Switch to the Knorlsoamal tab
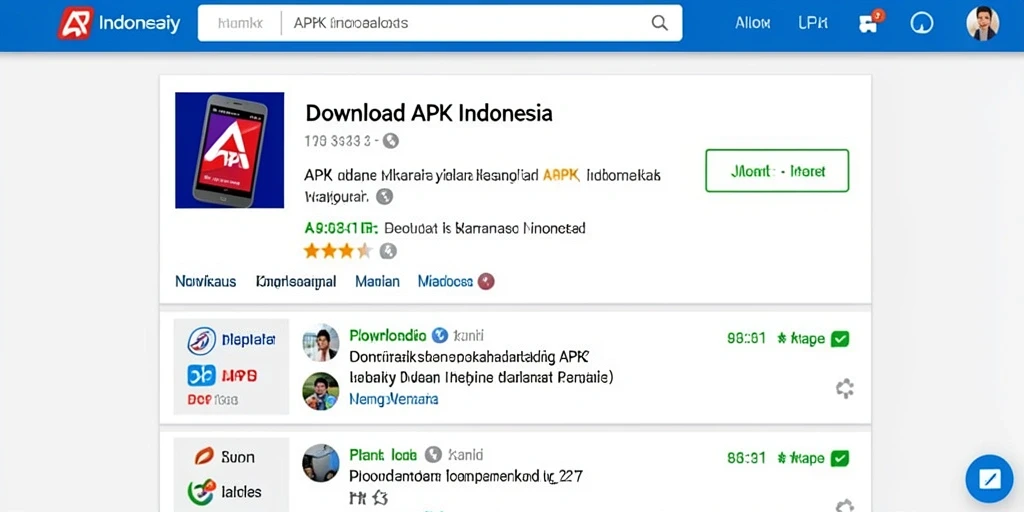The width and height of the screenshot is (1024, 512). point(296,281)
